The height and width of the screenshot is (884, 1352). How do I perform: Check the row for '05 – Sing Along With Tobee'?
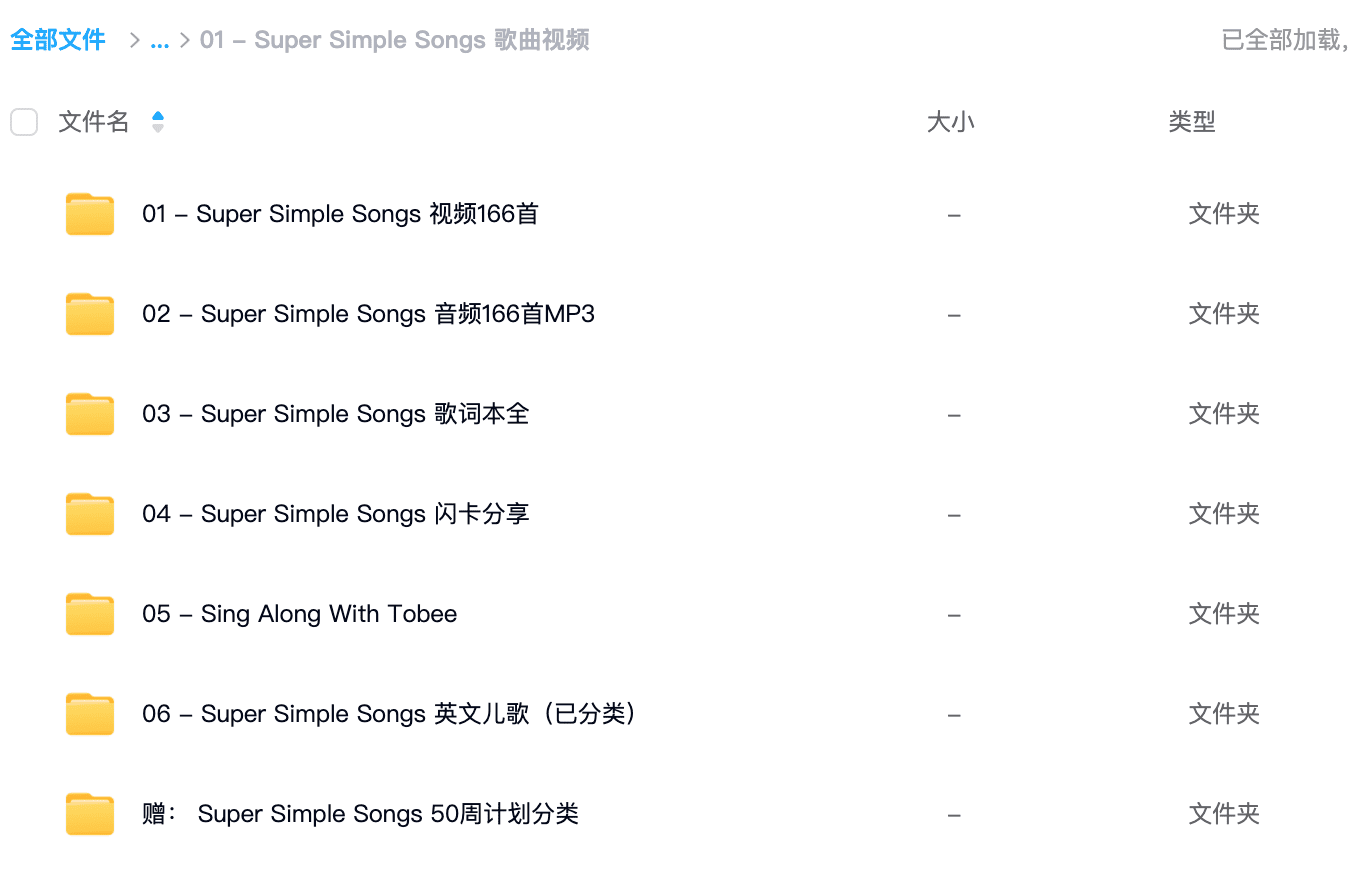(x=24, y=614)
